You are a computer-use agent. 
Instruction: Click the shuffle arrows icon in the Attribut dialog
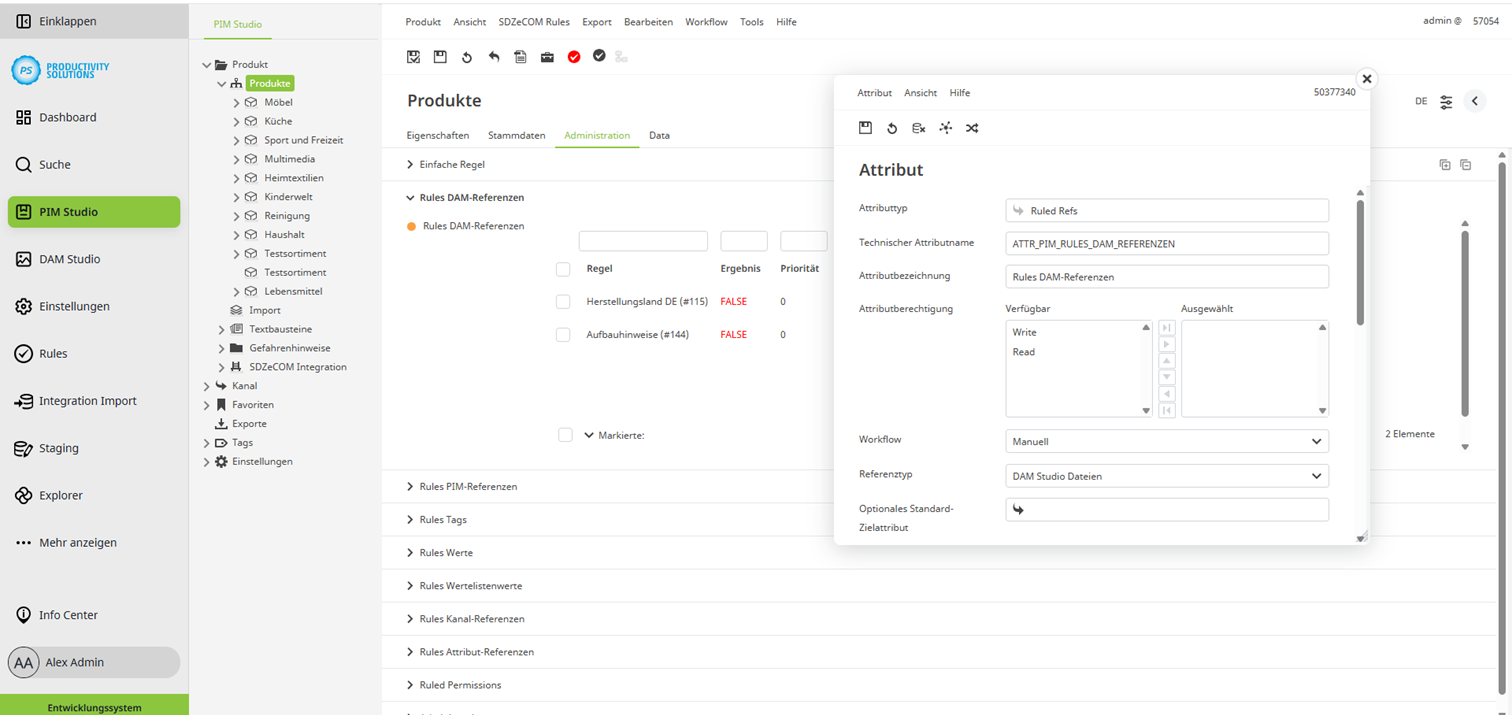972,128
